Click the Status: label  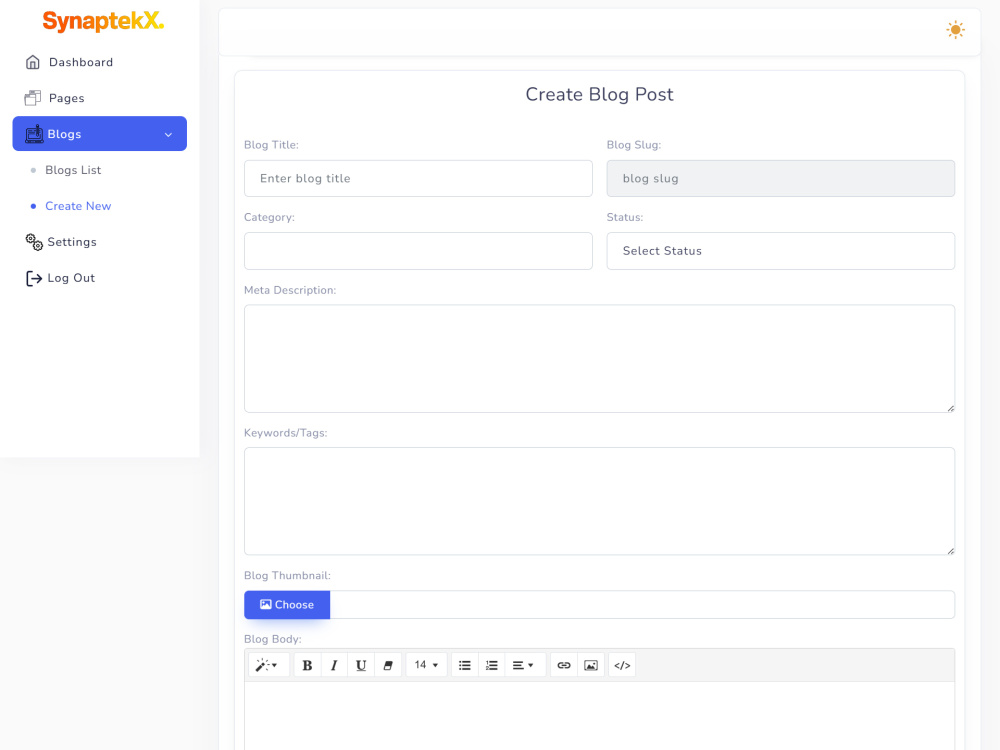point(625,217)
